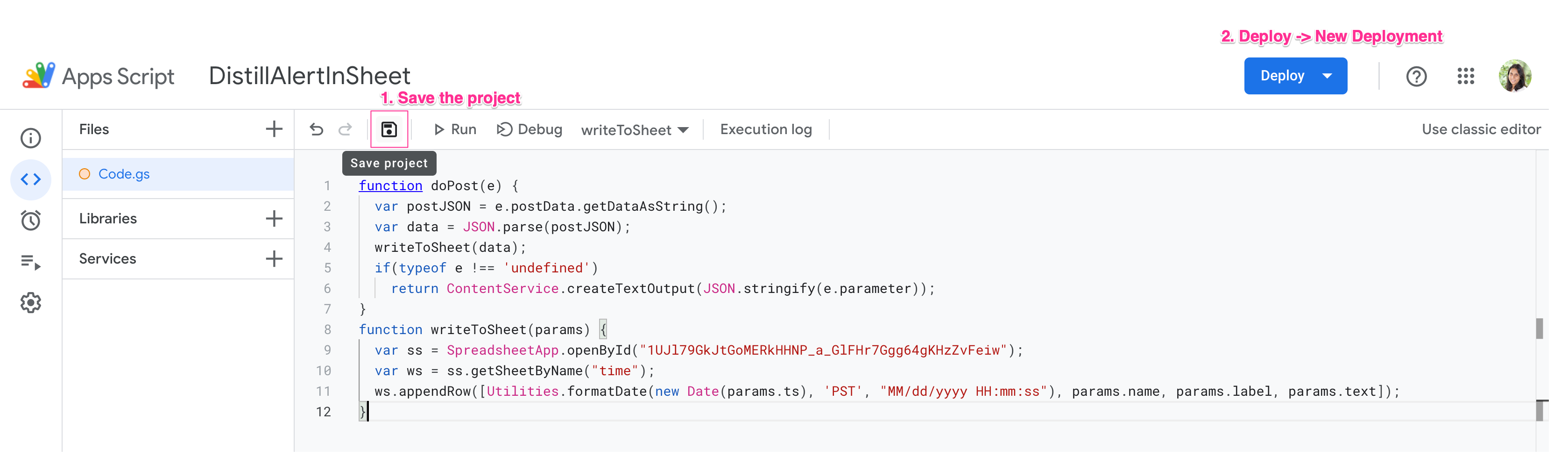
Task: Click the Help question mark icon
Action: tap(1416, 76)
